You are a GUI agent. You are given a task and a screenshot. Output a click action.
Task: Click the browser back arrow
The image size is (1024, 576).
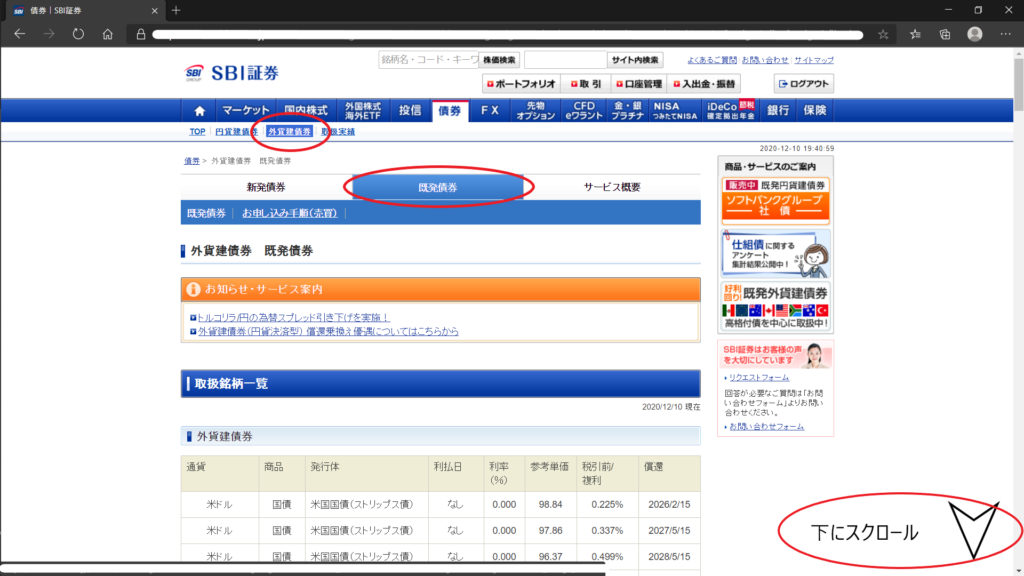click(19, 34)
